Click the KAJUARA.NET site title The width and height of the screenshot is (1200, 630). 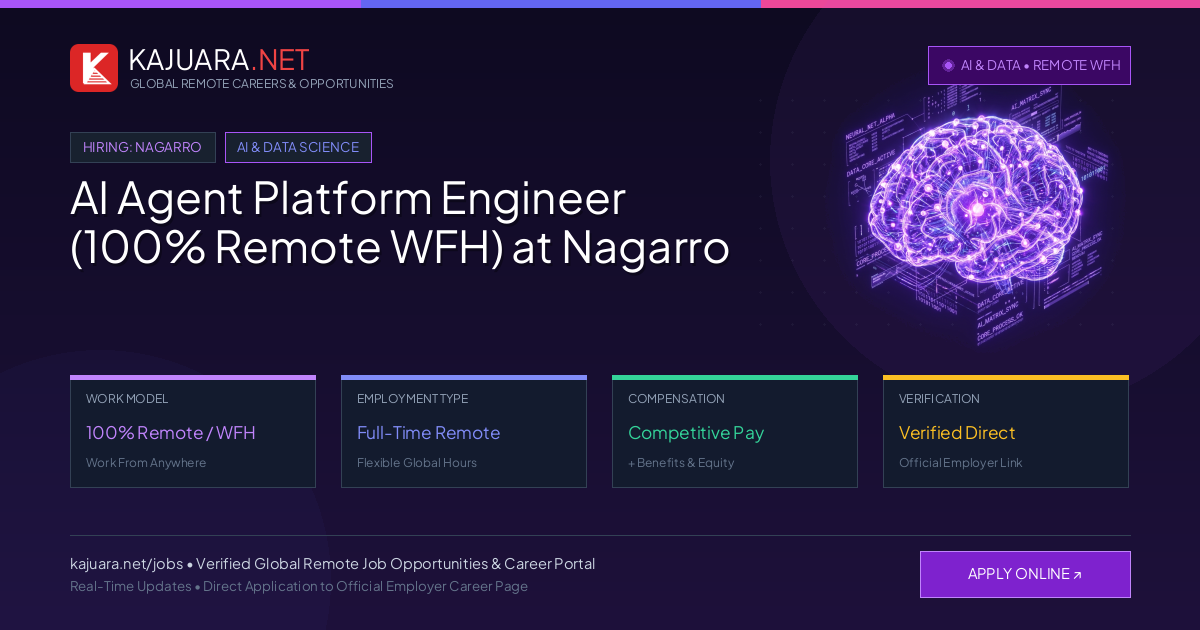(219, 60)
